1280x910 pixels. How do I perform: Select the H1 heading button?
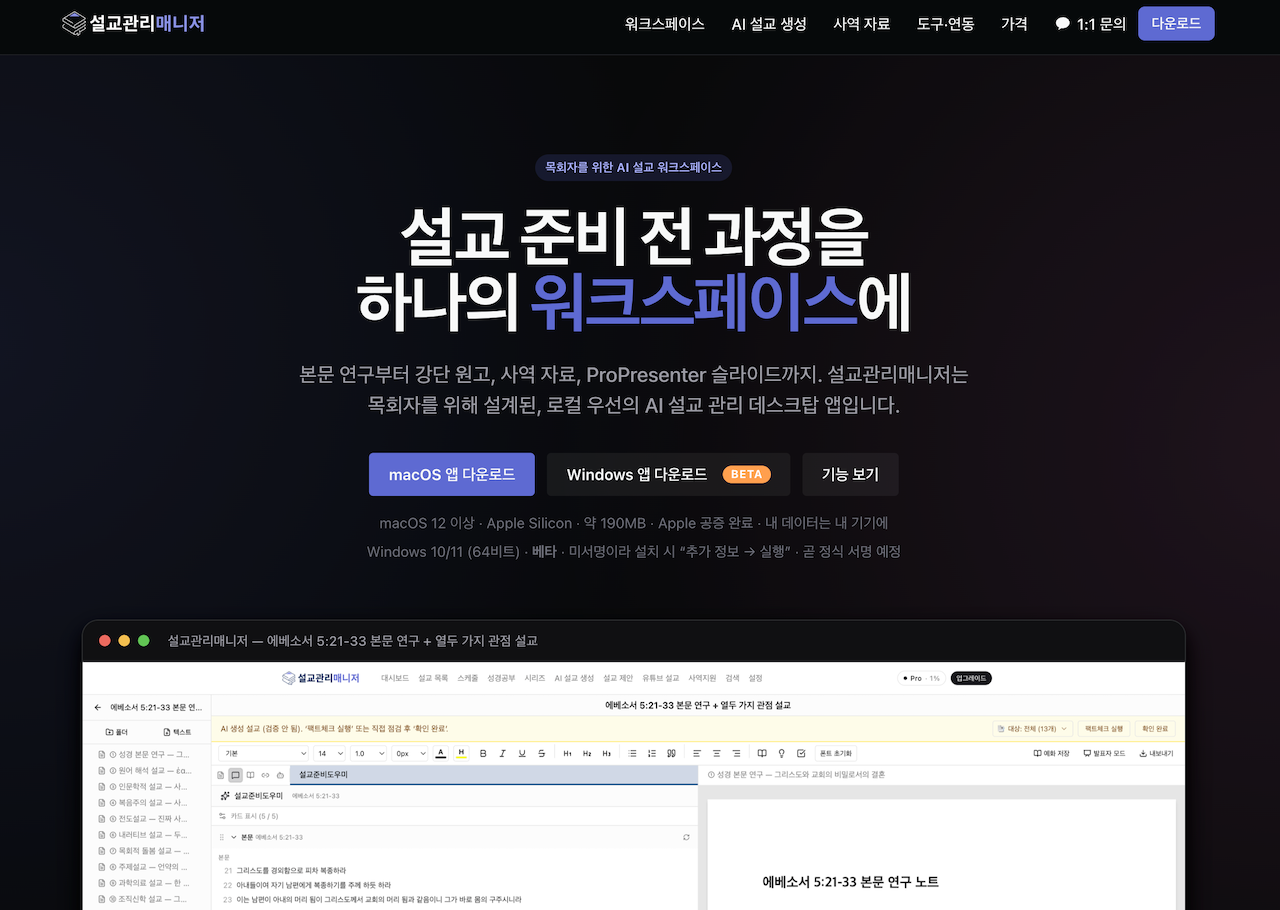click(568, 753)
